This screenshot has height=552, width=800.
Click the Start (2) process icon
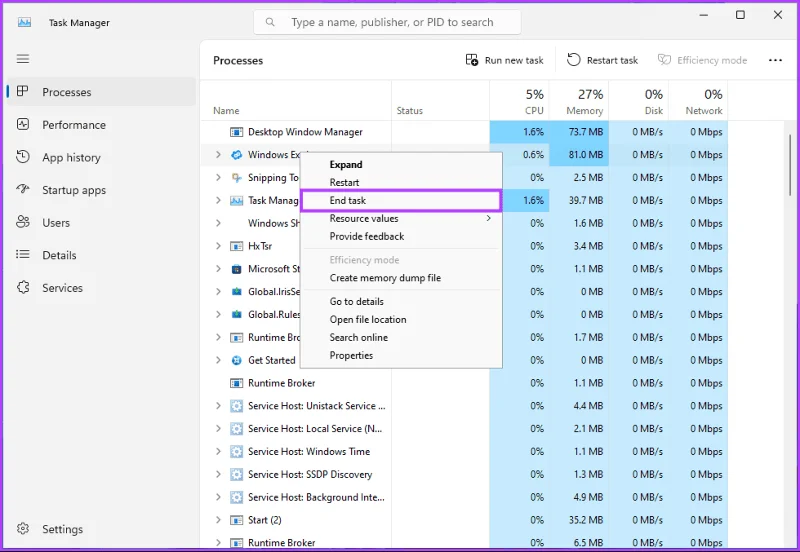tap(236, 520)
